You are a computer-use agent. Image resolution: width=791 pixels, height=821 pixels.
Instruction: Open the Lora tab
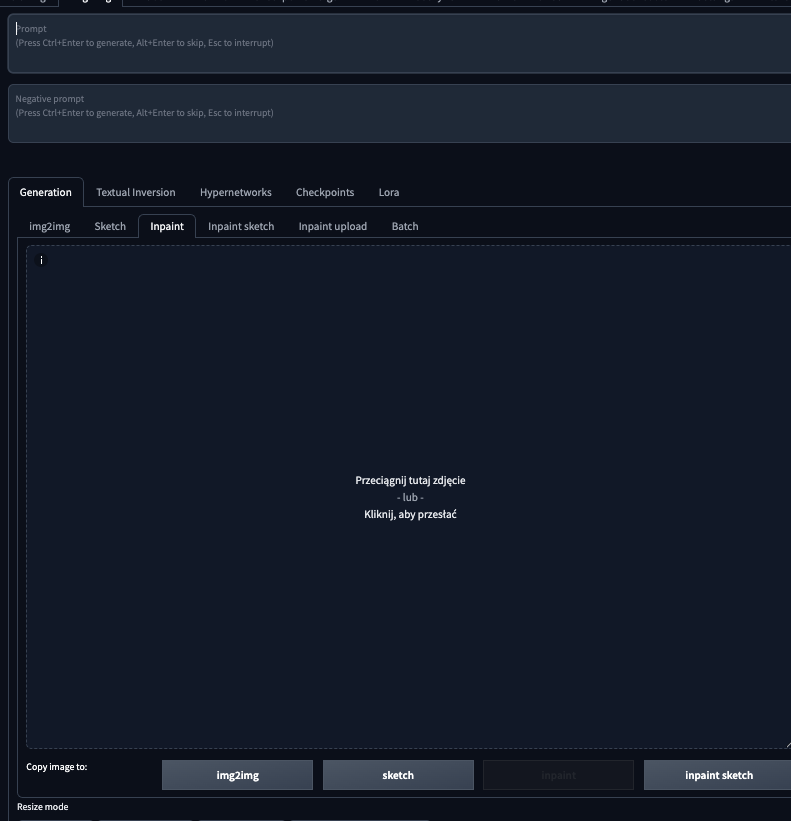pos(389,192)
